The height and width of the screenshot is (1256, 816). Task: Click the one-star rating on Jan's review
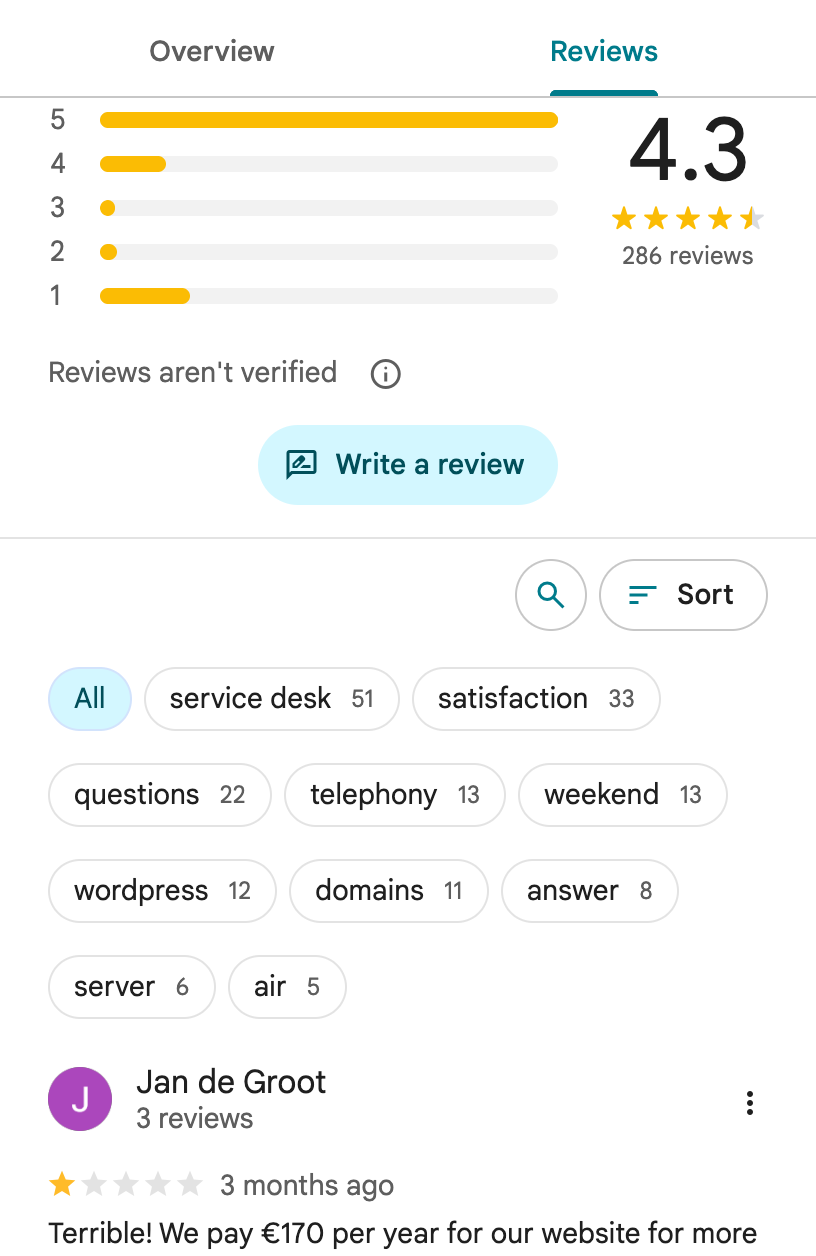(64, 1184)
